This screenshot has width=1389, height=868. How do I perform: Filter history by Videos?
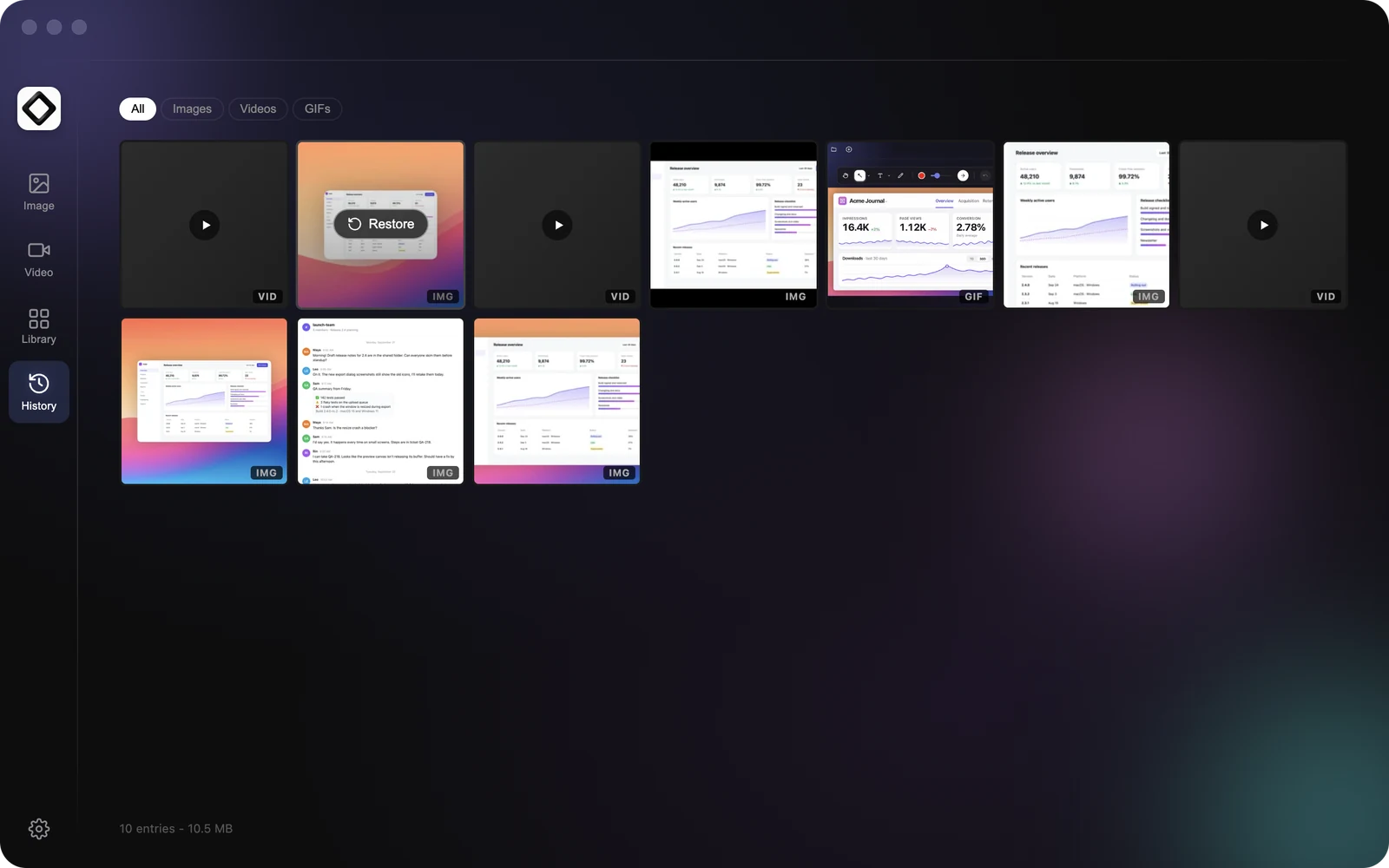pyautogui.click(x=258, y=108)
